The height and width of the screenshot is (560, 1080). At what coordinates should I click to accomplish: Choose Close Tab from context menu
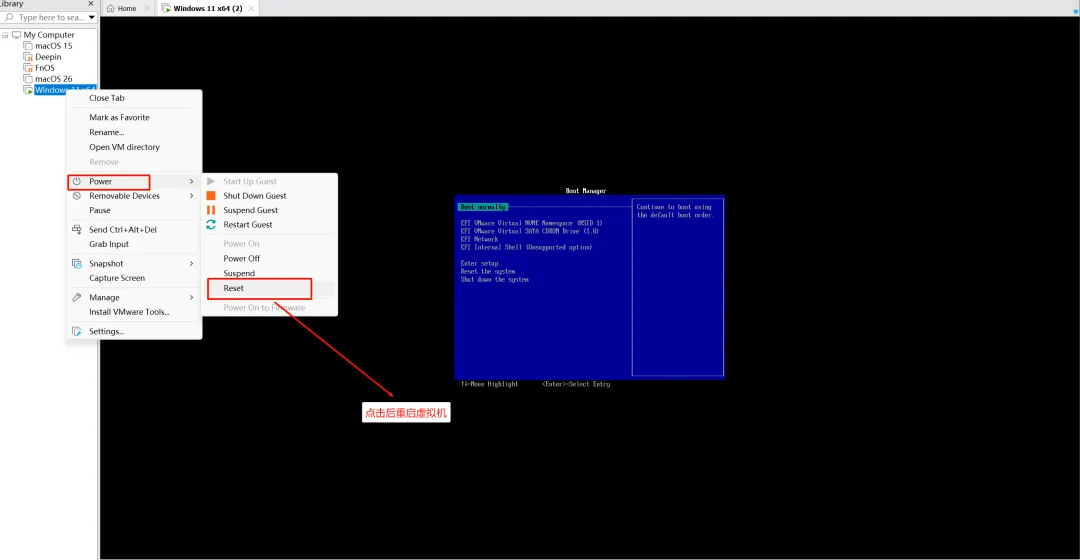pos(107,98)
